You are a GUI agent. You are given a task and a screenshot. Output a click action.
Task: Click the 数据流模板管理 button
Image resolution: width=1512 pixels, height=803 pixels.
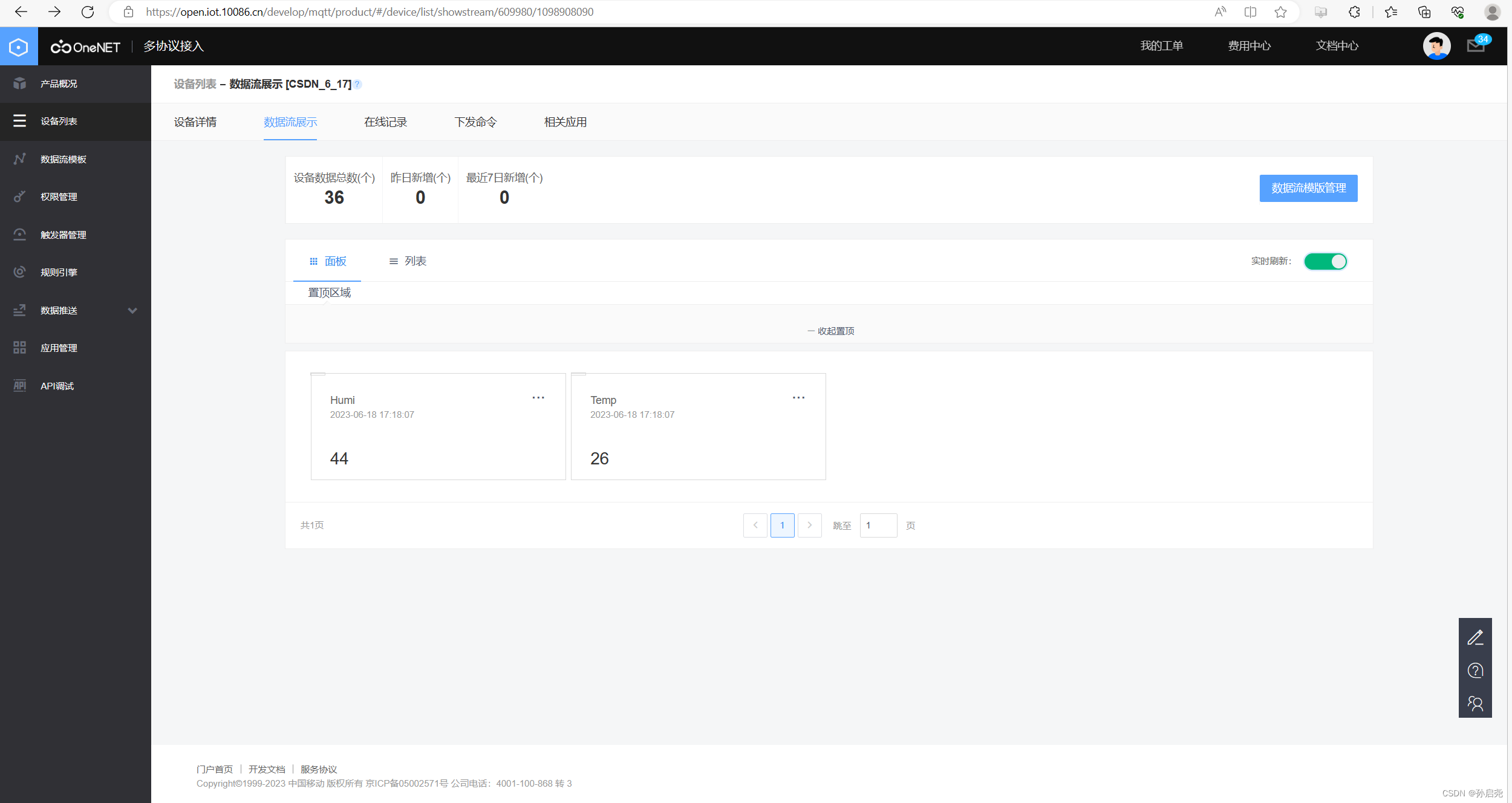click(1308, 187)
